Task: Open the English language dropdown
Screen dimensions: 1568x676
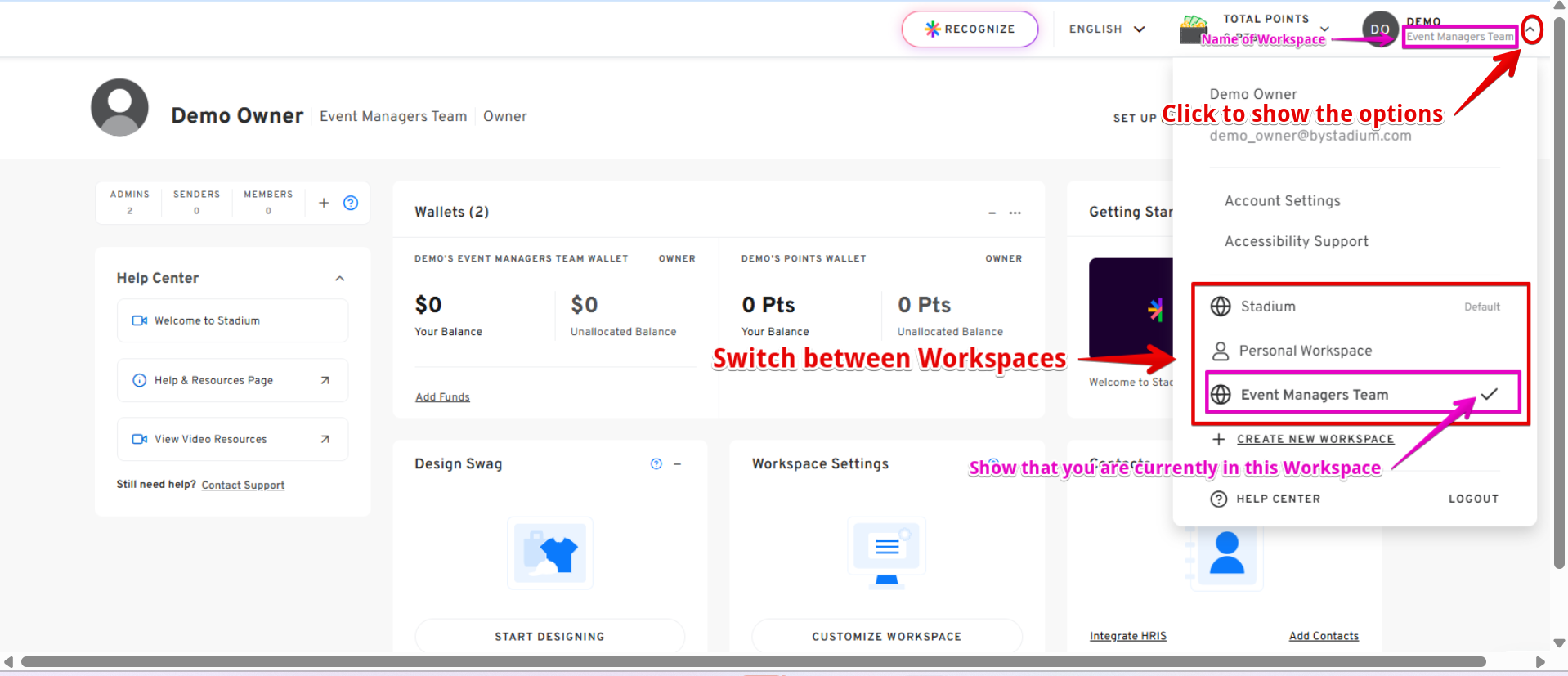Action: 1106,29
